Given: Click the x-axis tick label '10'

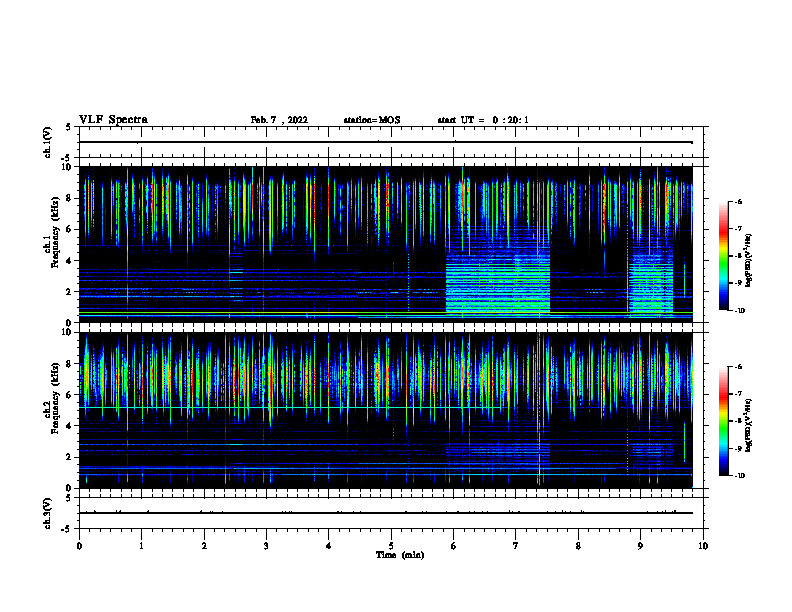Looking at the screenshot, I should coord(703,546).
